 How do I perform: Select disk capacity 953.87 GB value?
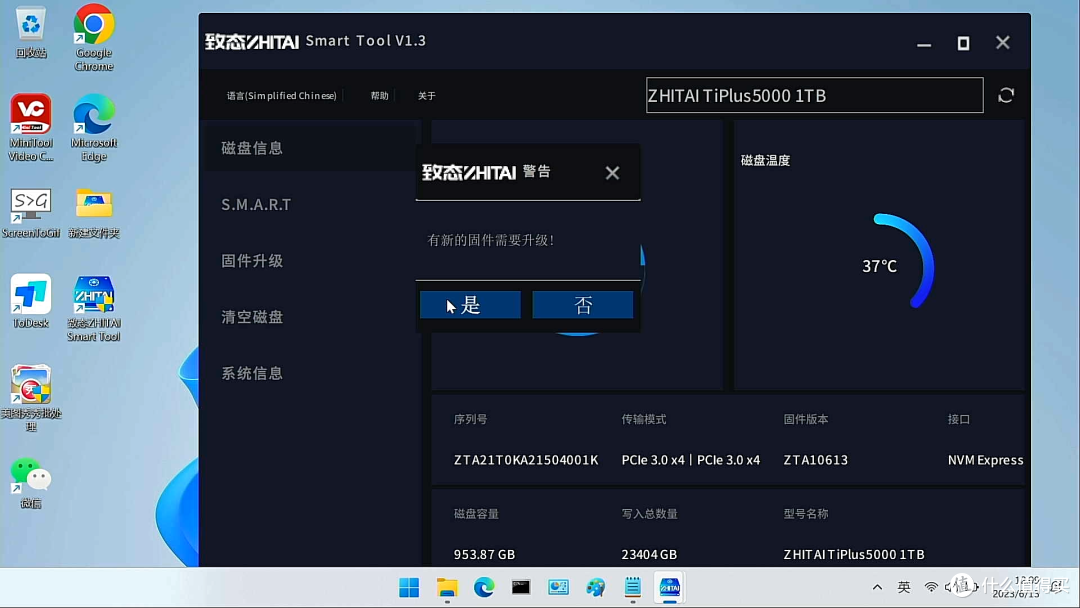click(x=484, y=554)
